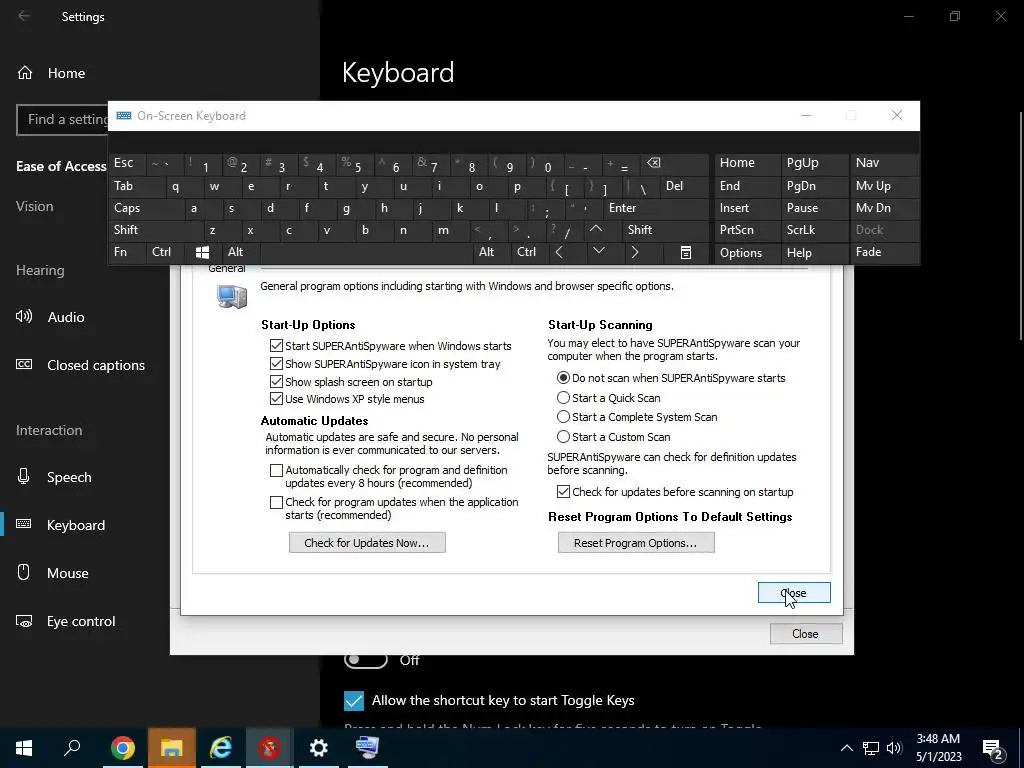Click the volume icon in system tray

894,748
